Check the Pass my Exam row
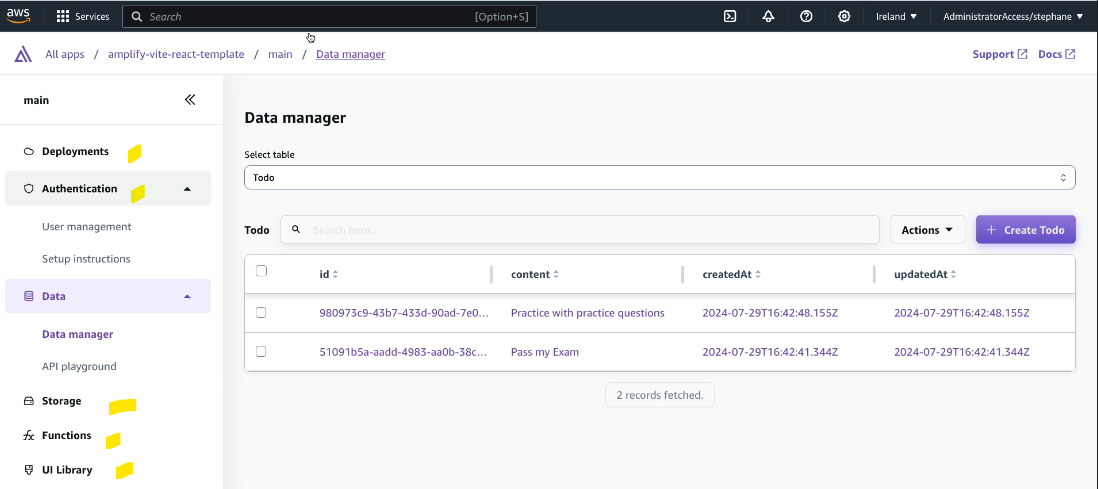The height and width of the screenshot is (489, 1098). point(261,352)
